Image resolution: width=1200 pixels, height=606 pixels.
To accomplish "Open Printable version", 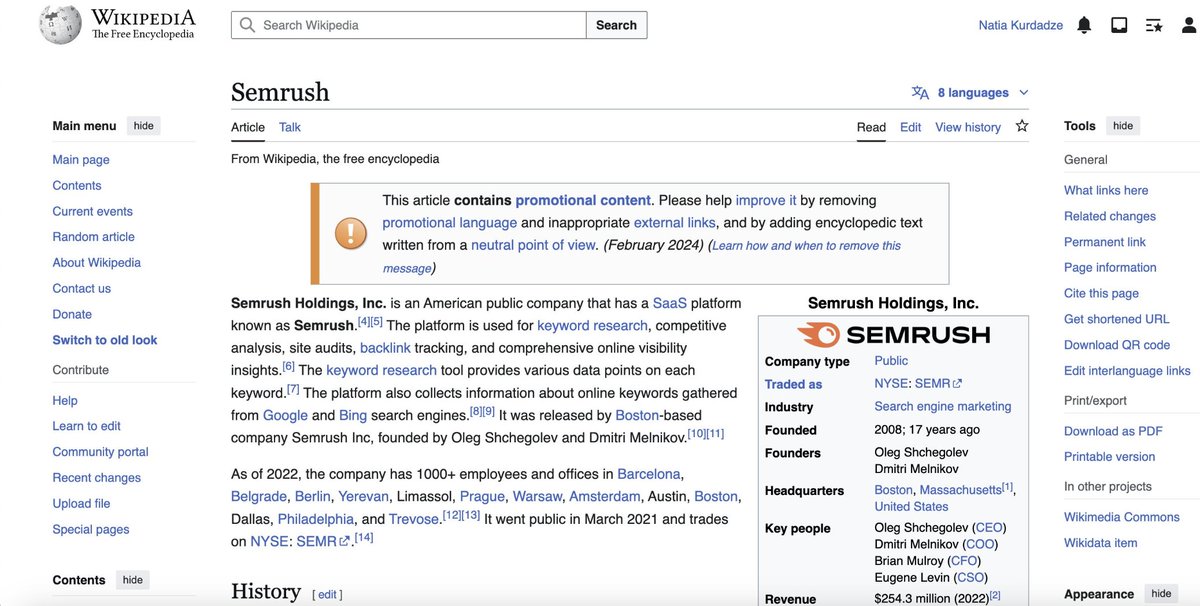I will [x=1109, y=457].
